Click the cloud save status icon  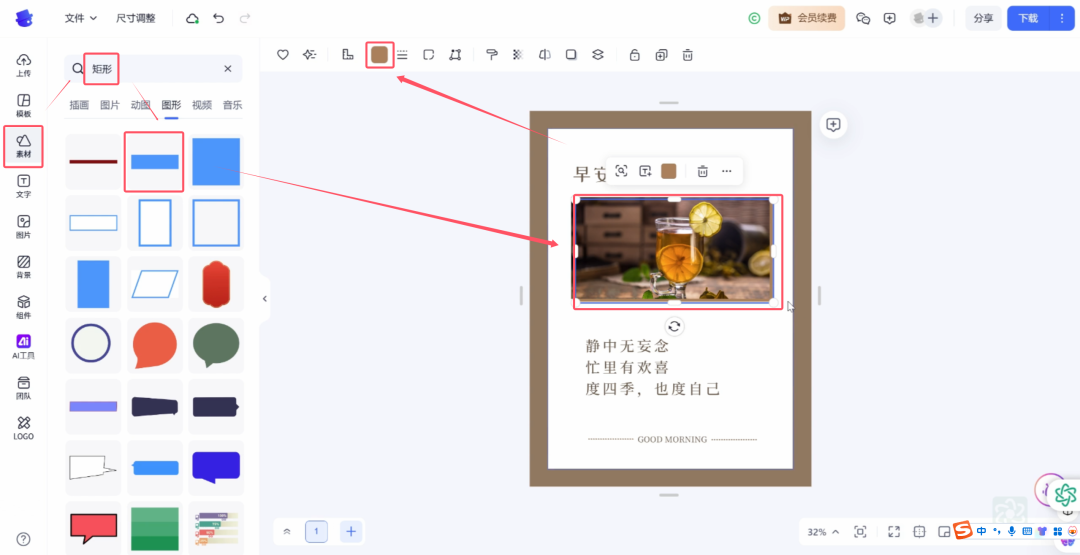(193, 19)
